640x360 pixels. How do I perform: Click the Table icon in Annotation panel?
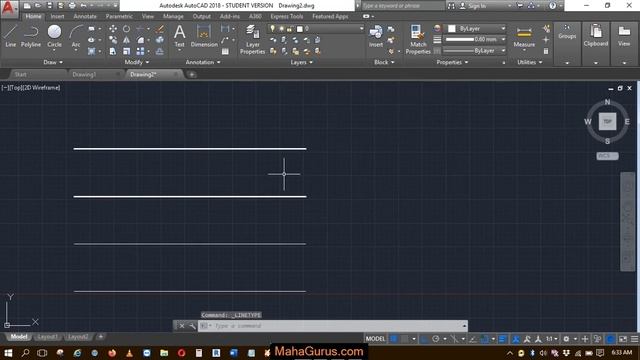pos(225,51)
